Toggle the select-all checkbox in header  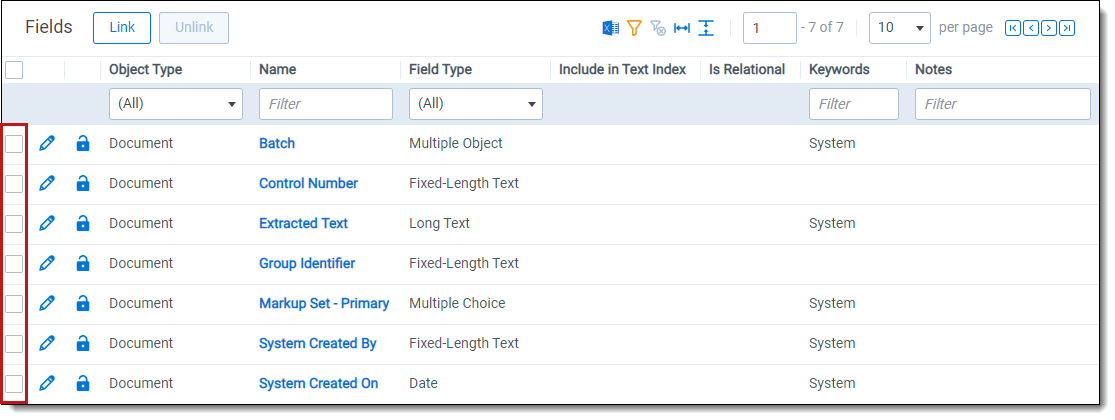point(14,70)
